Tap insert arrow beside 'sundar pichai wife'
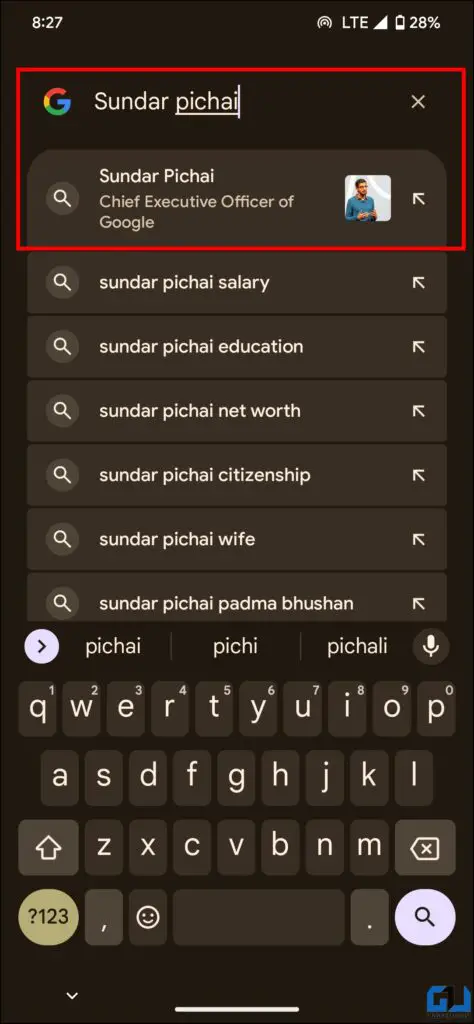The image size is (474, 1024). click(x=419, y=539)
